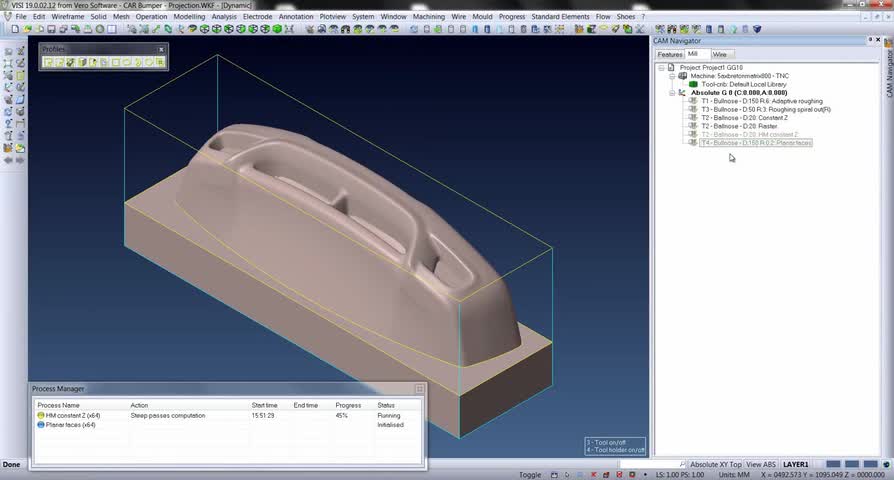
Task: Click the Process Name column header
Action: (58, 405)
